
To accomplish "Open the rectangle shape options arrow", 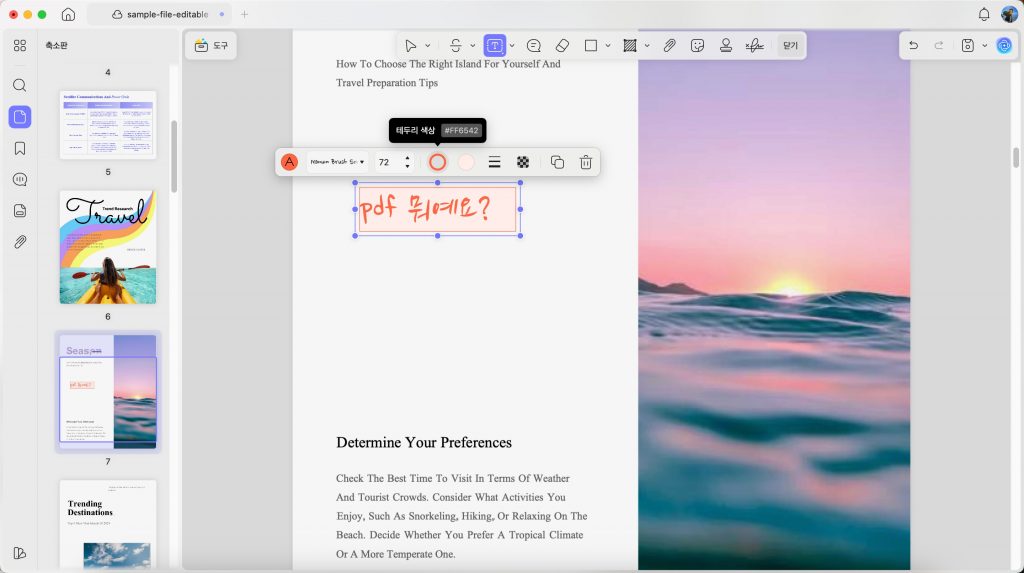I will [608, 46].
